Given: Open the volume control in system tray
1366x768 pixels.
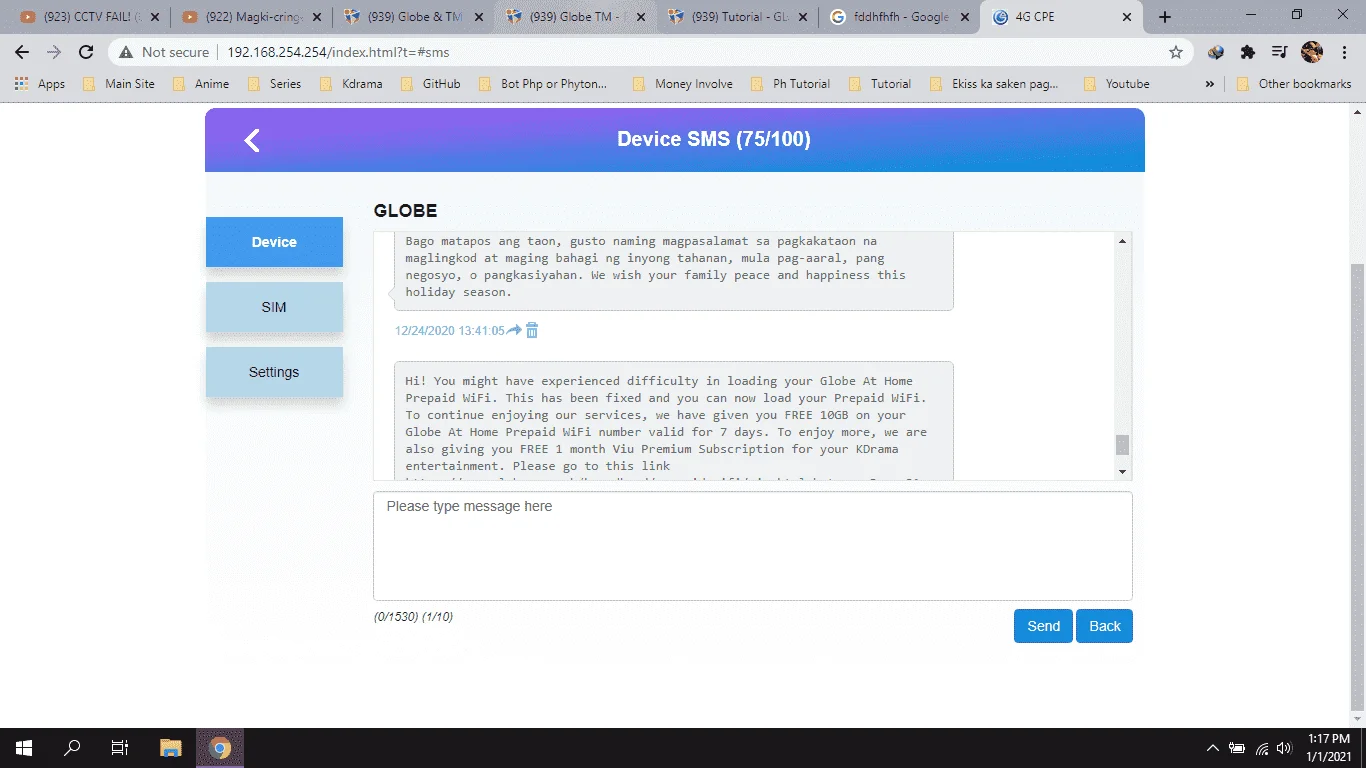Looking at the screenshot, I should [x=1285, y=748].
